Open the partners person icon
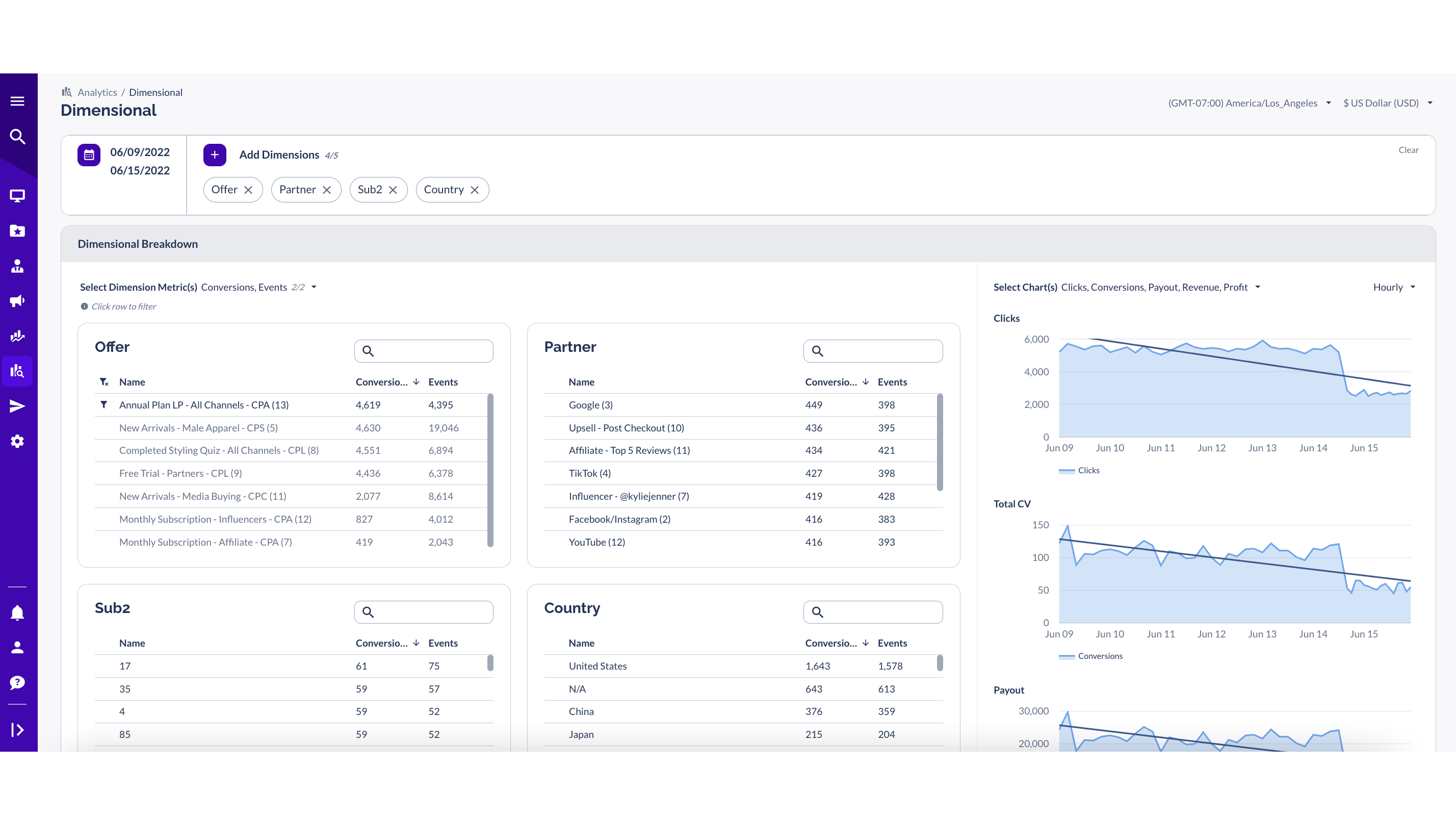This screenshot has width=1456, height=819. [x=17, y=266]
